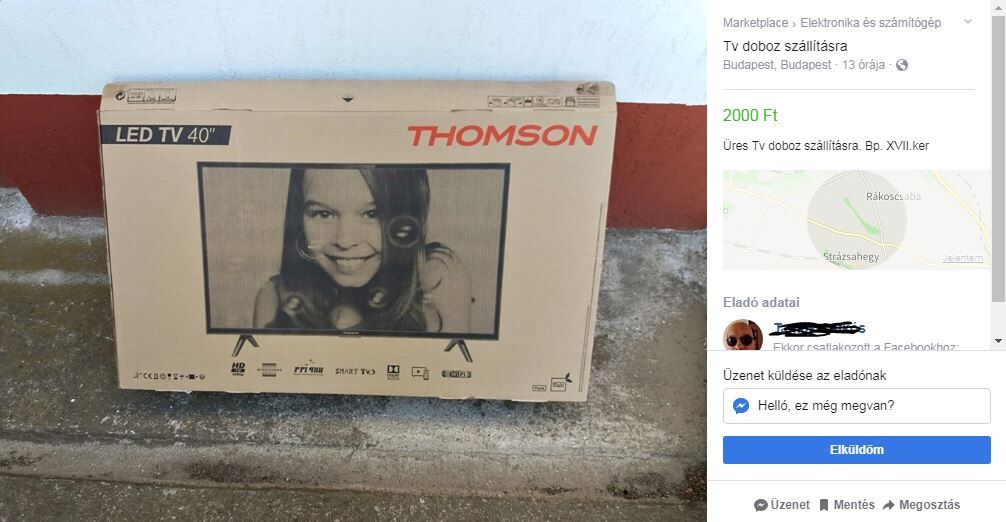Click the Megosztás share label
Image resolution: width=1006 pixels, height=522 pixels.
click(929, 505)
